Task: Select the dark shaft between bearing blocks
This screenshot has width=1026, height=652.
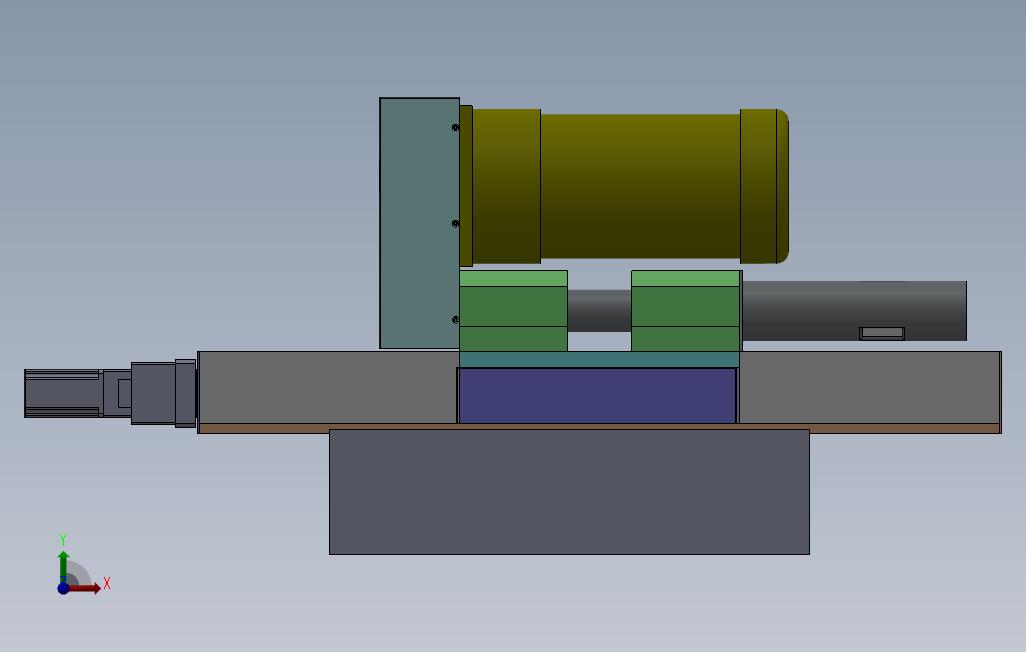Action: (x=599, y=311)
